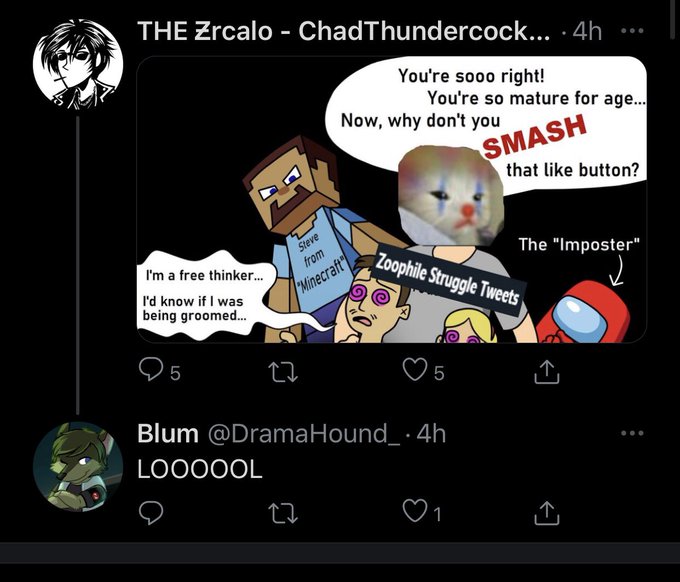
Task: Open the LOOOOOL tweet text
Action: pos(200,469)
